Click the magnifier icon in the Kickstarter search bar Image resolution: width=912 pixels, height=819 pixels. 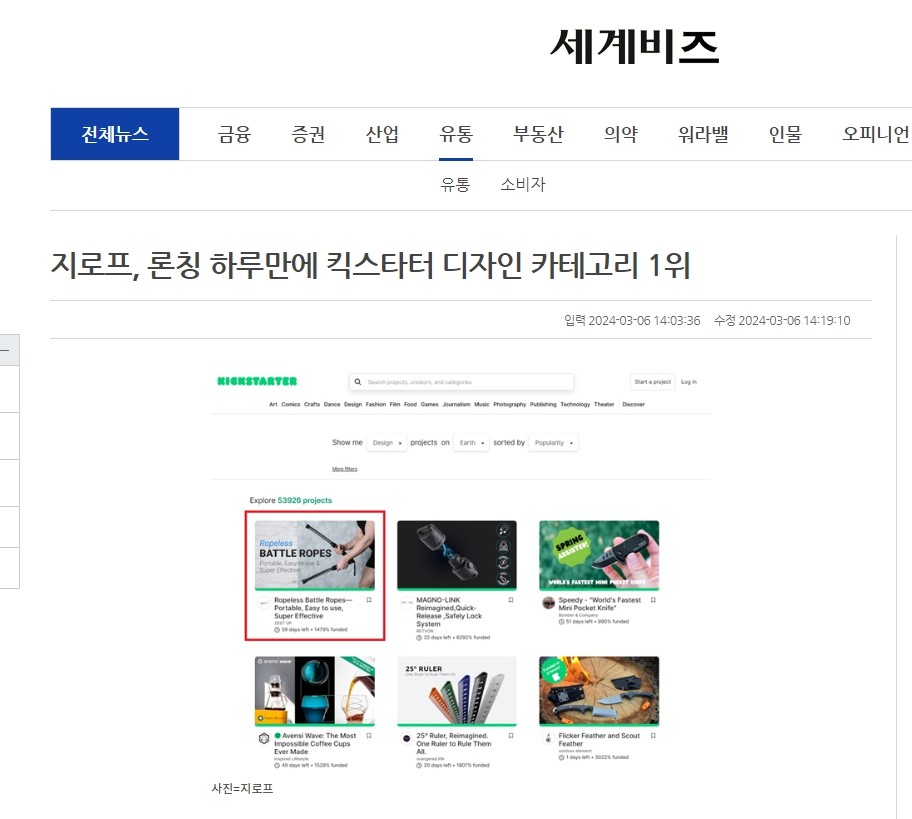point(358,382)
